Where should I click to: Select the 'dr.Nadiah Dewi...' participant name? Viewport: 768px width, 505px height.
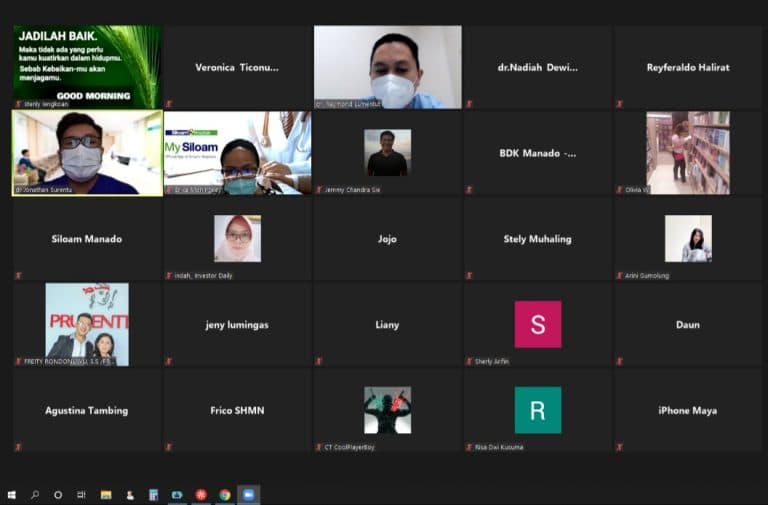click(x=538, y=68)
